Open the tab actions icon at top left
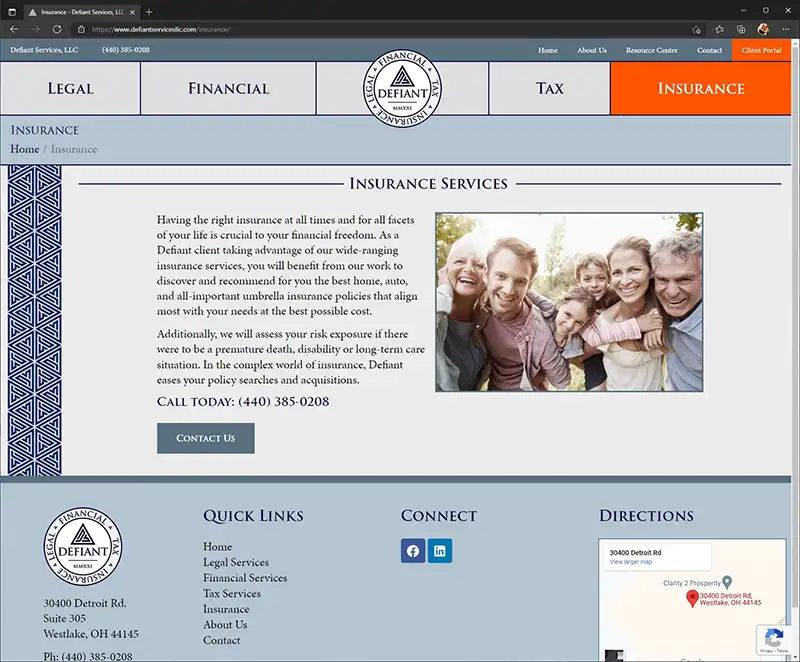The width and height of the screenshot is (800, 662). (x=12, y=12)
